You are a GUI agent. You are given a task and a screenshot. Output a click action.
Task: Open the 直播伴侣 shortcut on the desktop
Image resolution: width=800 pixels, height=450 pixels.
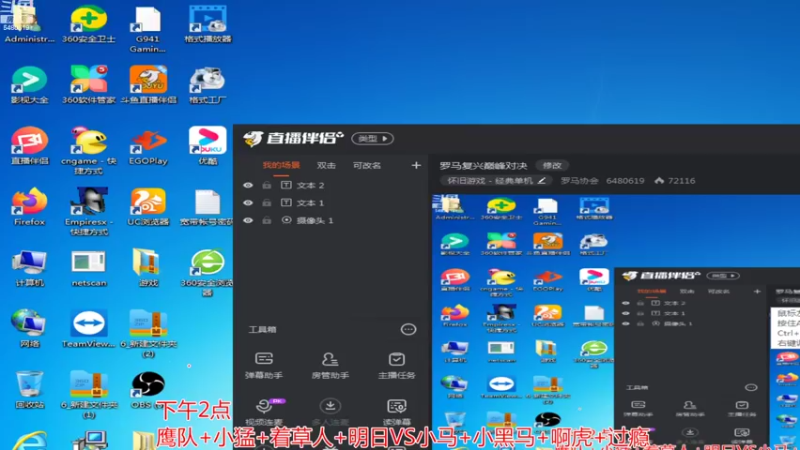(30, 146)
